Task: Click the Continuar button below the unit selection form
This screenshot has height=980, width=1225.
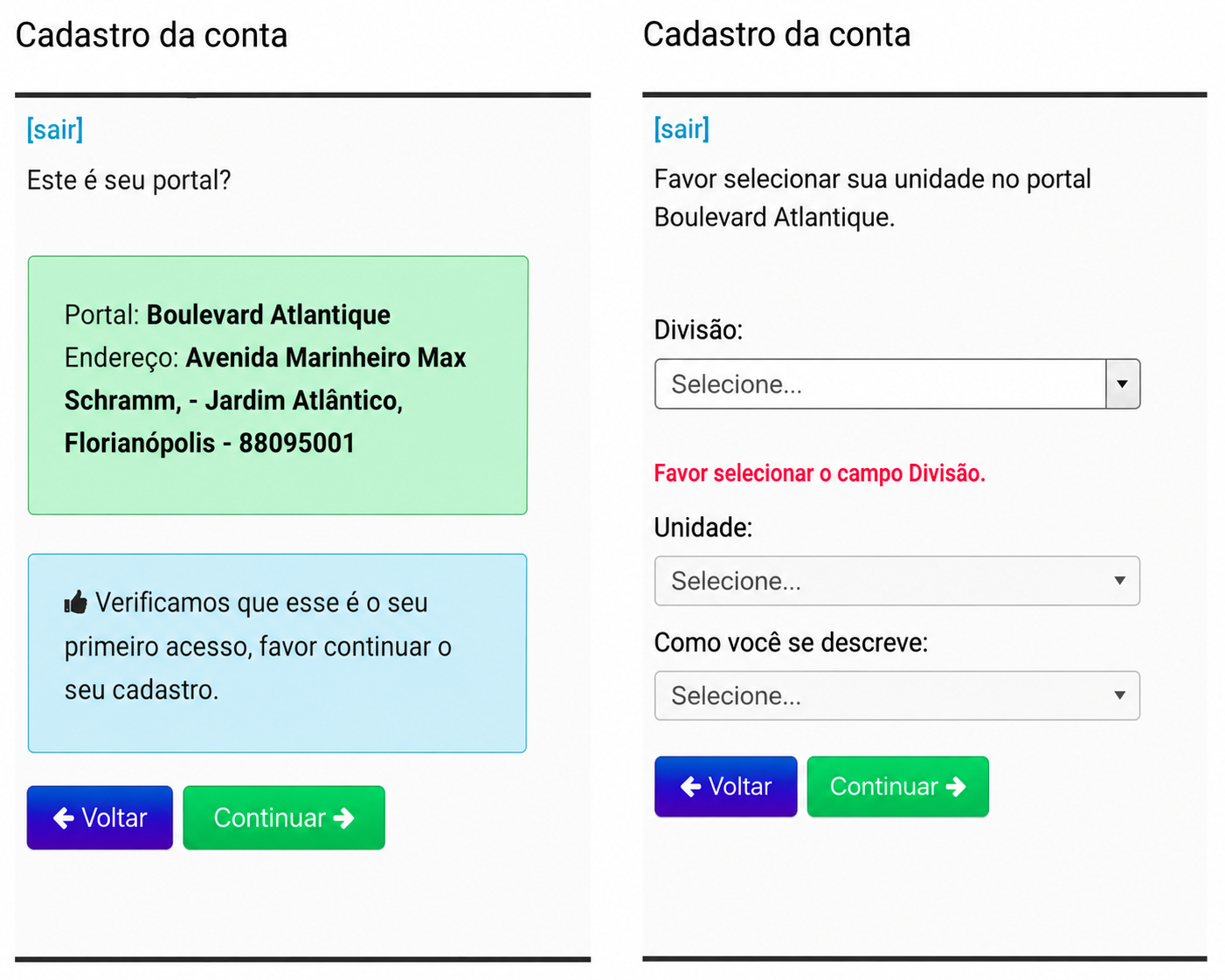Action: pyautogui.click(x=898, y=787)
